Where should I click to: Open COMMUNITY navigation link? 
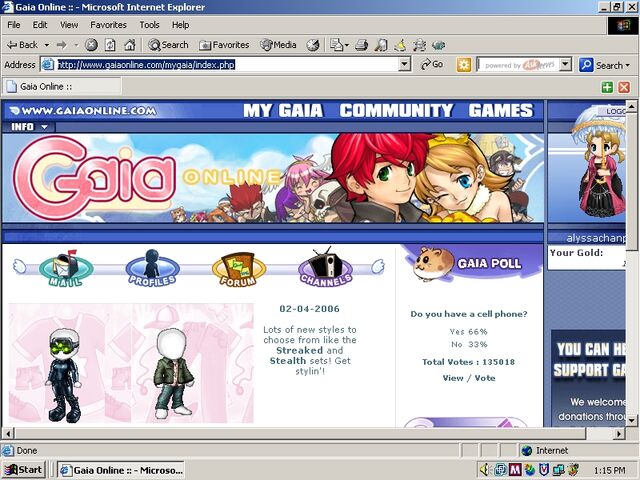point(396,111)
